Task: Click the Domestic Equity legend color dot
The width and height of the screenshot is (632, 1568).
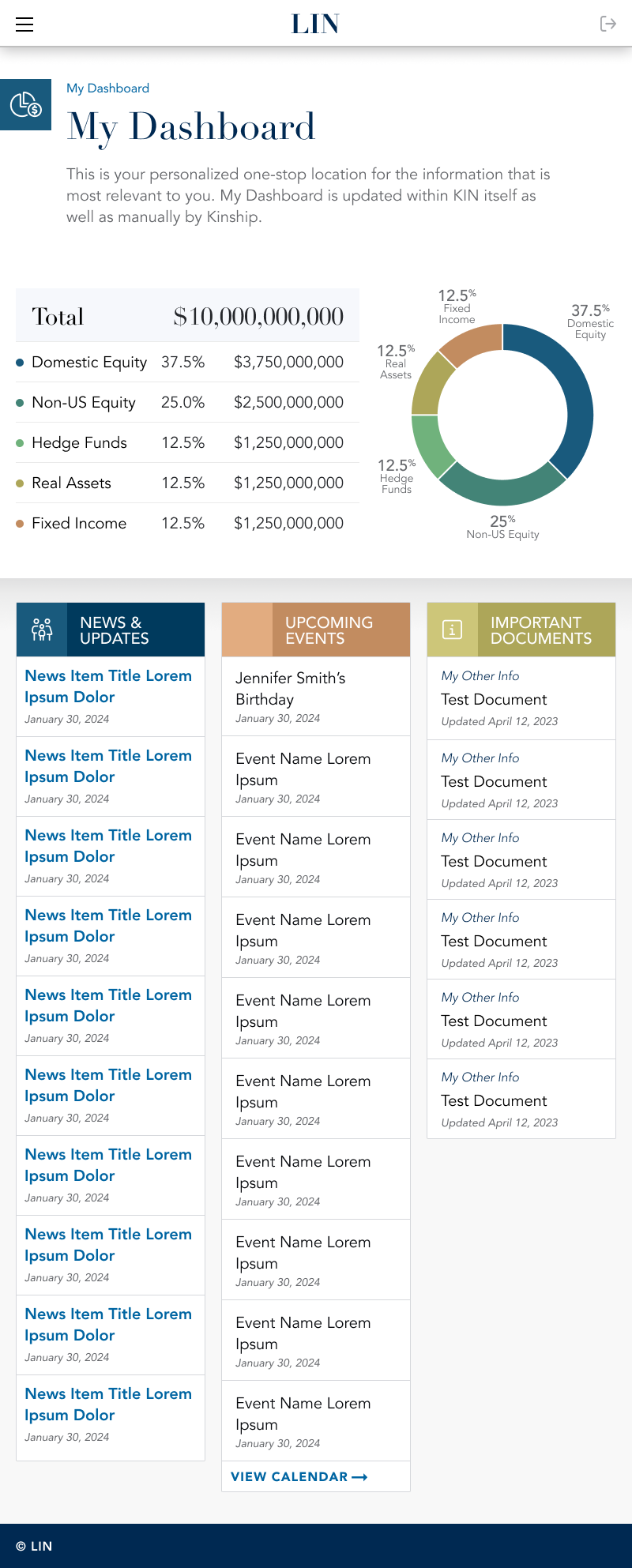Action: [20, 363]
